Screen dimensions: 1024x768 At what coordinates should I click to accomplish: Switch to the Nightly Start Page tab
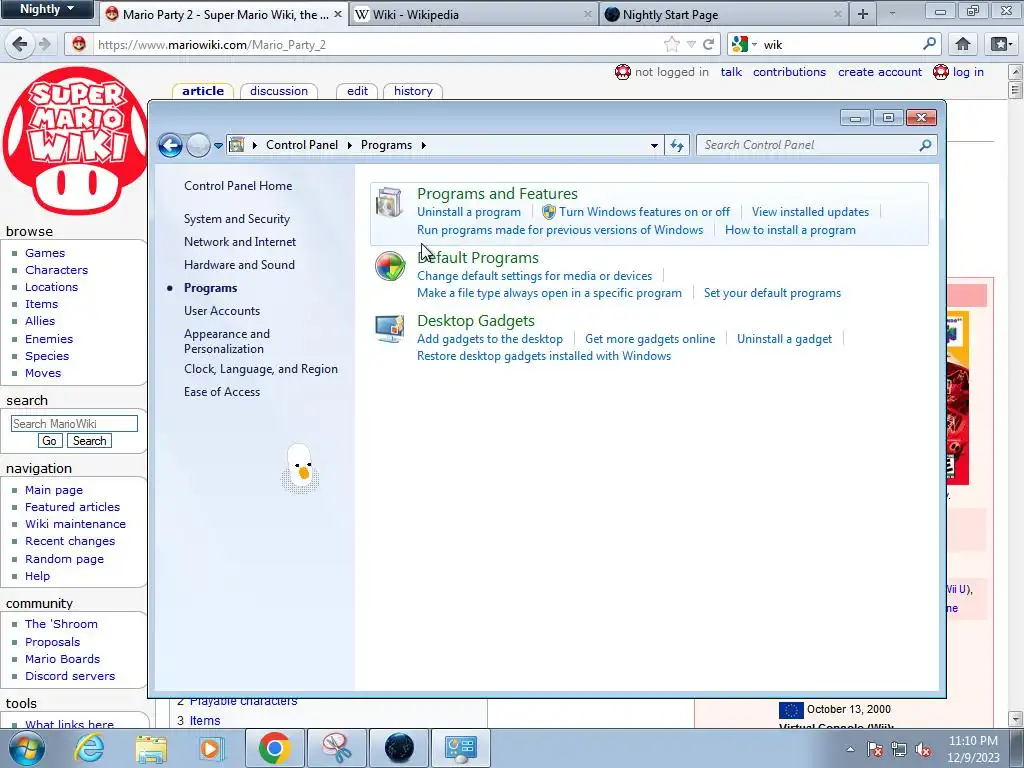pyautogui.click(x=724, y=14)
